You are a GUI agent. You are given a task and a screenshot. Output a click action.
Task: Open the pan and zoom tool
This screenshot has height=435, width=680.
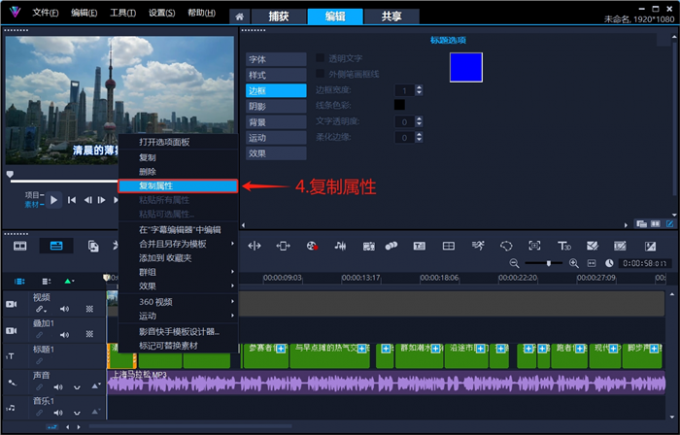(x=534, y=246)
